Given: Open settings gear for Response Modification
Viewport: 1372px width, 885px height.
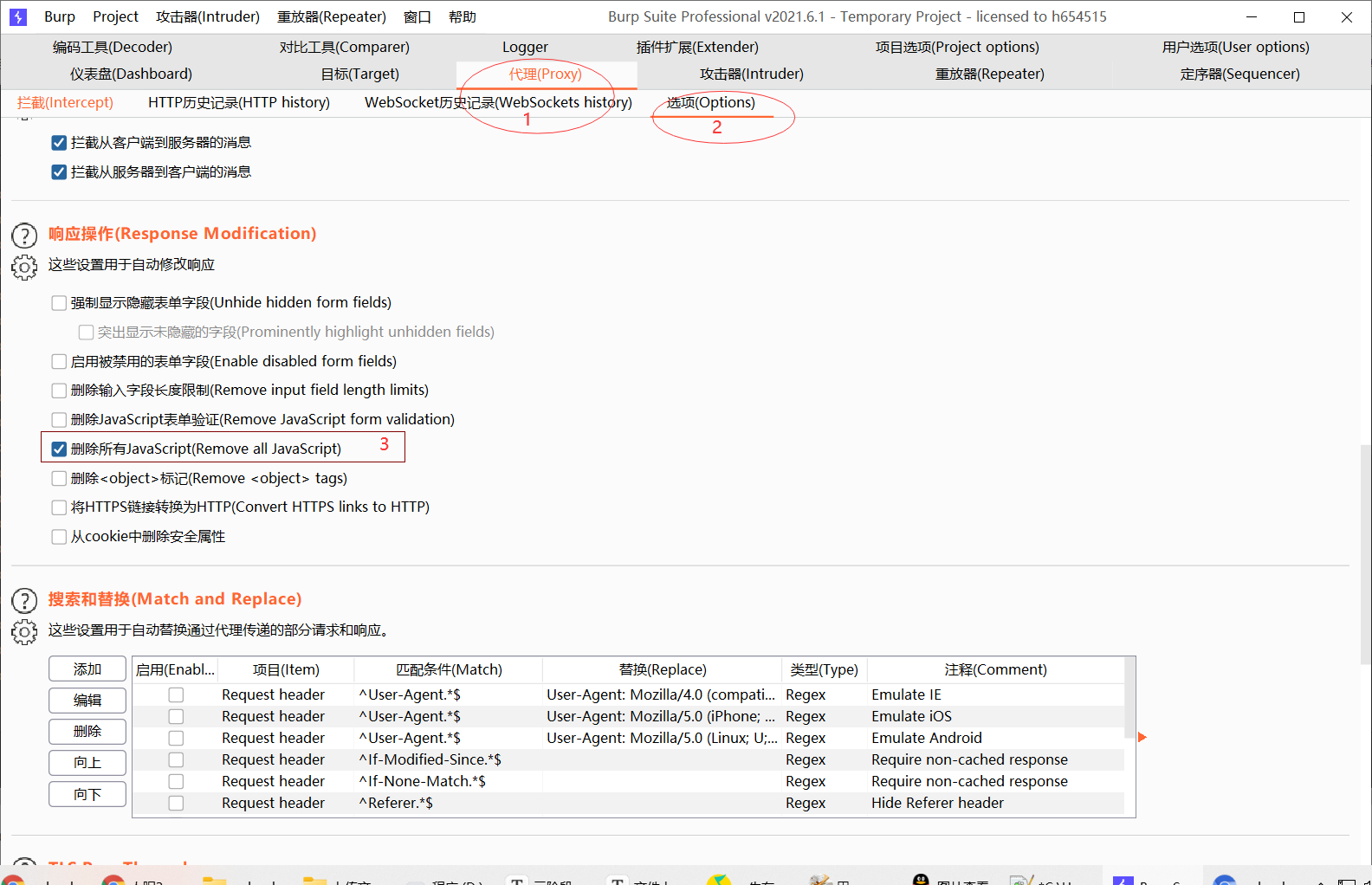Looking at the screenshot, I should point(24,267).
